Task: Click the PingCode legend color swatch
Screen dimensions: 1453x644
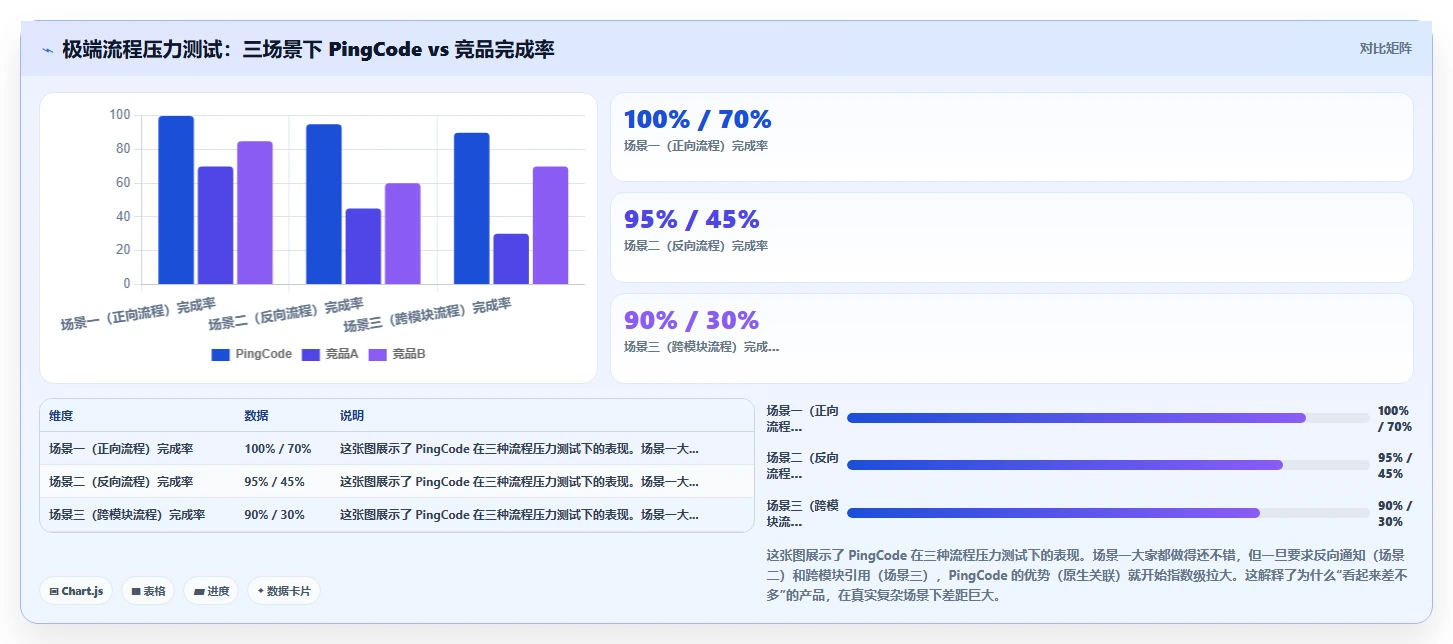Action: click(x=220, y=354)
